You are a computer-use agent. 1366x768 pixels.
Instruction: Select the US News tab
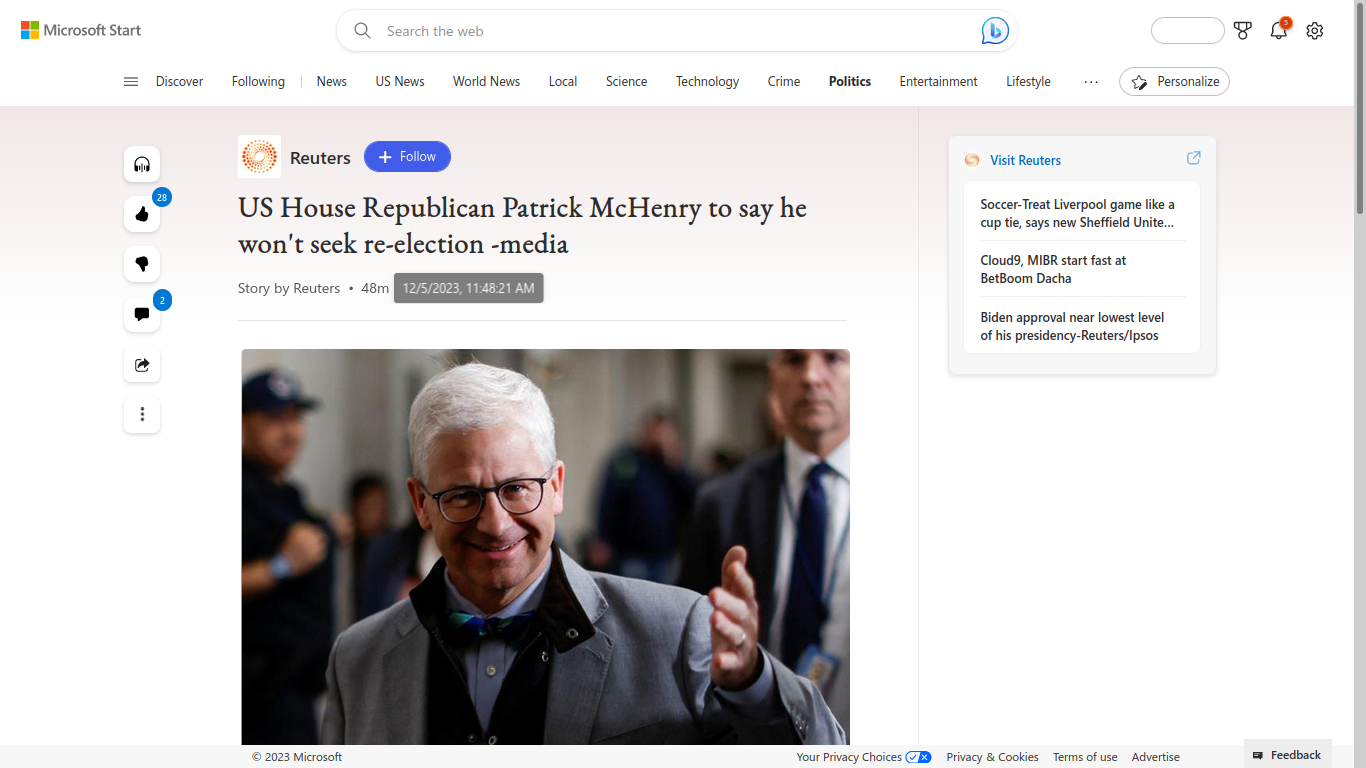pyautogui.click(x=400, y=82)
